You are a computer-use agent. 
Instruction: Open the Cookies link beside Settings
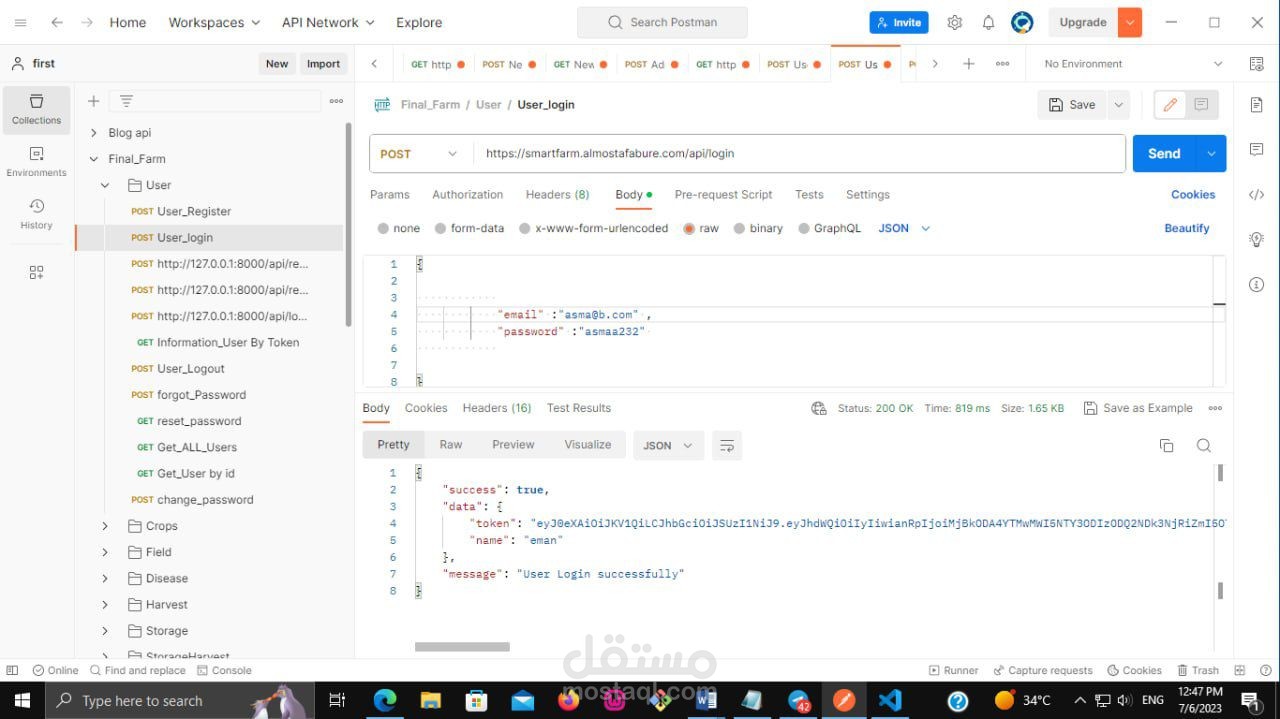[1193, 195]
